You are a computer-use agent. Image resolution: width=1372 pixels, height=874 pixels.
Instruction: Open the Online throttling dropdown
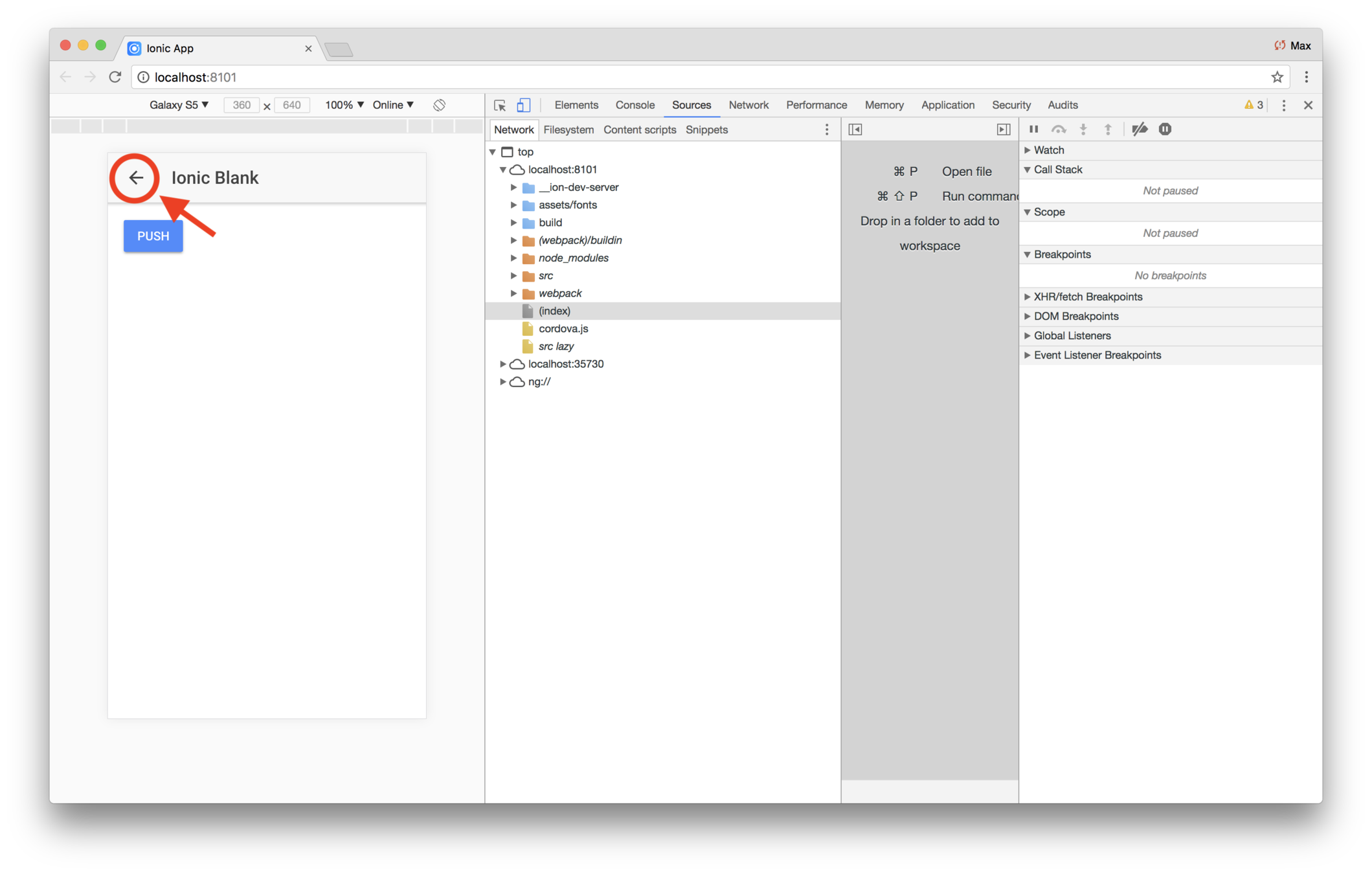[x=392, y=105]
